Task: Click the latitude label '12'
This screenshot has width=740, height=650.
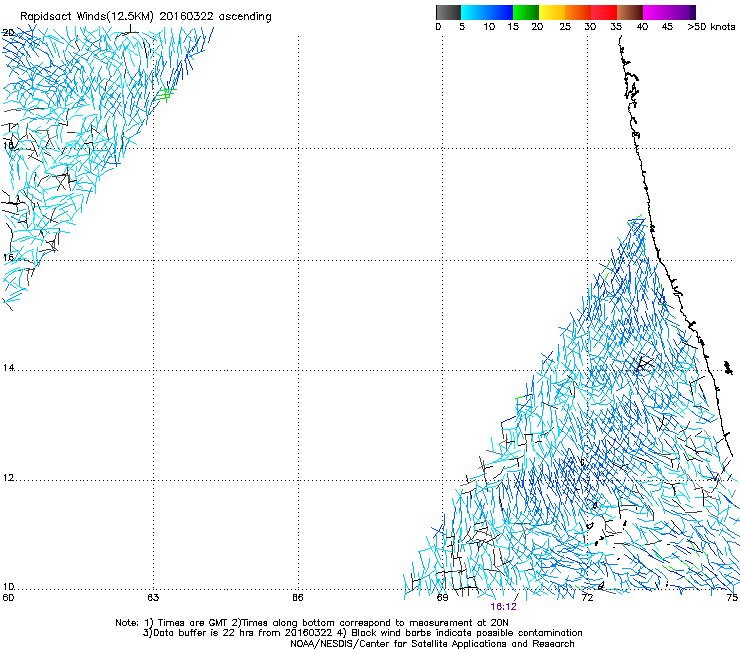Action: (x=8, y=478)
